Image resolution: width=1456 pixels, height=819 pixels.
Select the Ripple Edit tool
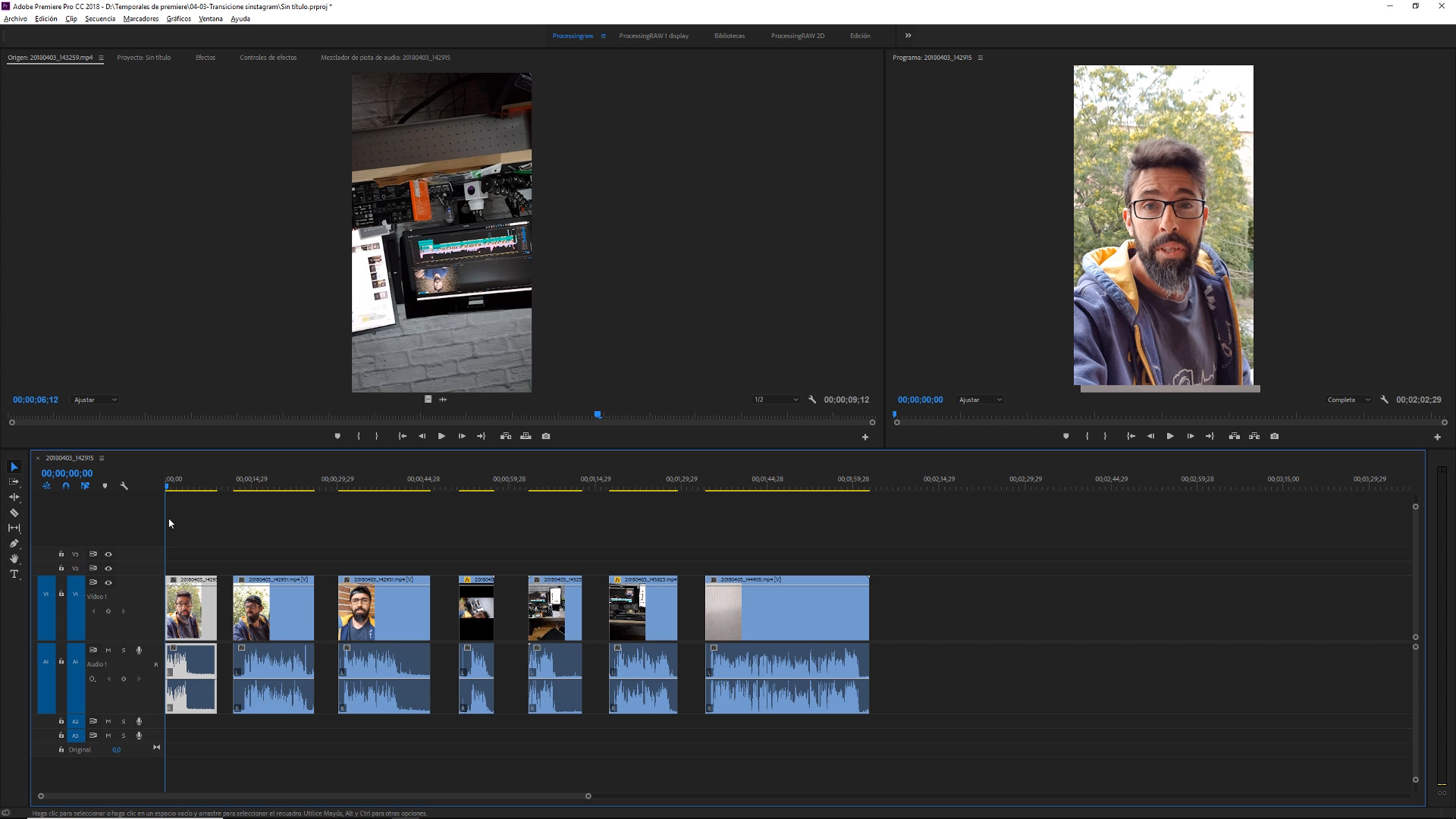point(14,497)
